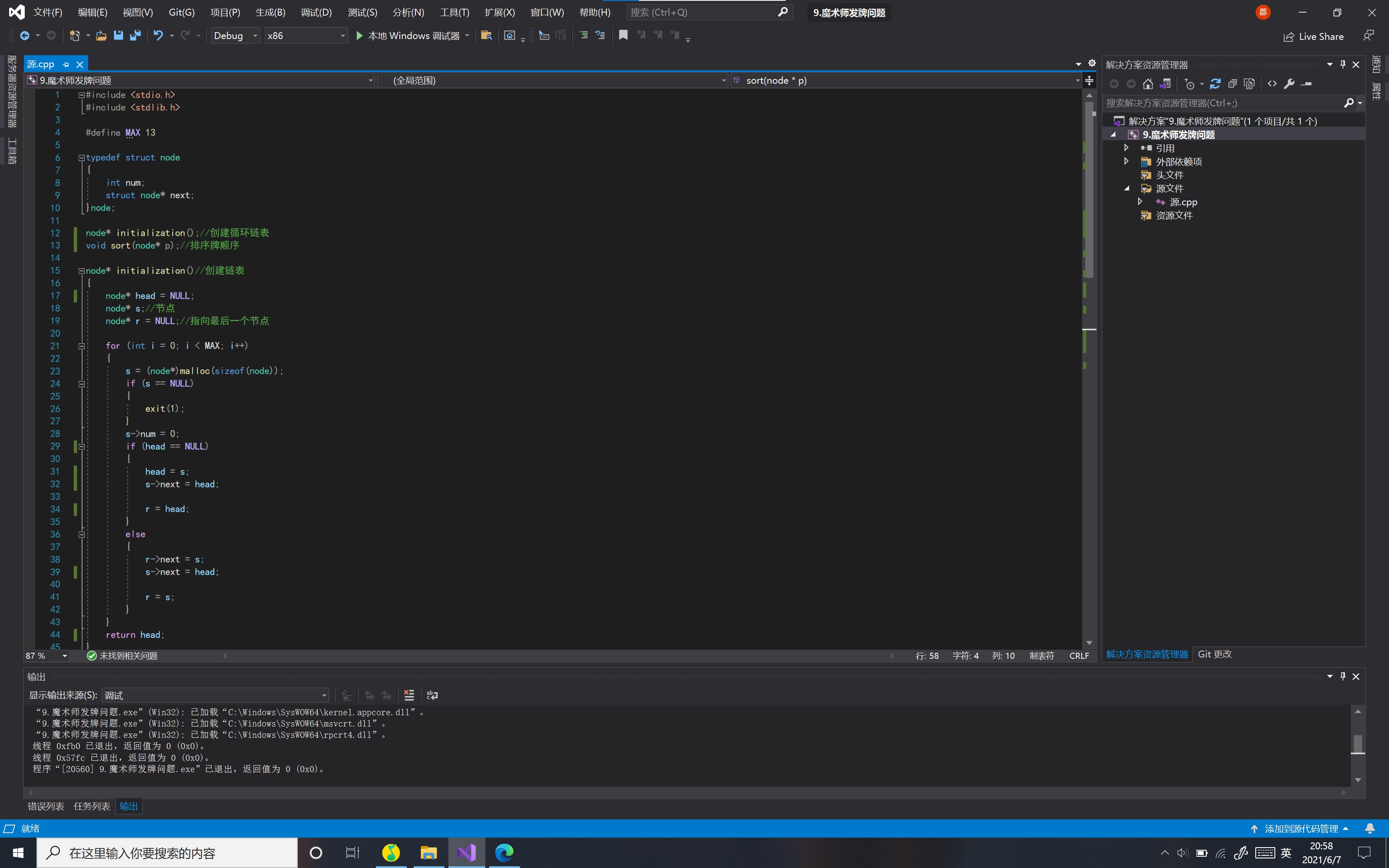Click the Live Share button
1389x868 pixels.
click(x=1313, y=37)
